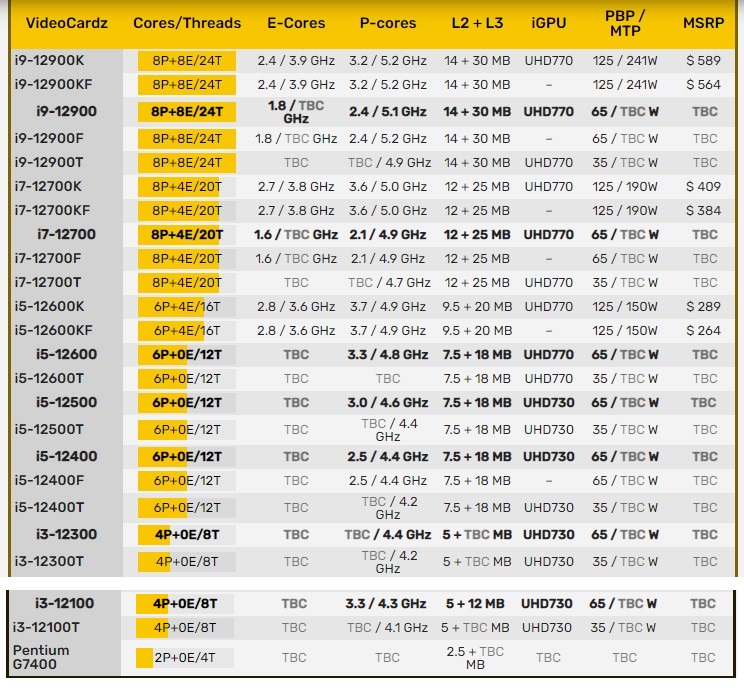The width and height of the screenshot is (744, 690).
Task: Select the i3-12300T model name
Action: click(49, 561)
